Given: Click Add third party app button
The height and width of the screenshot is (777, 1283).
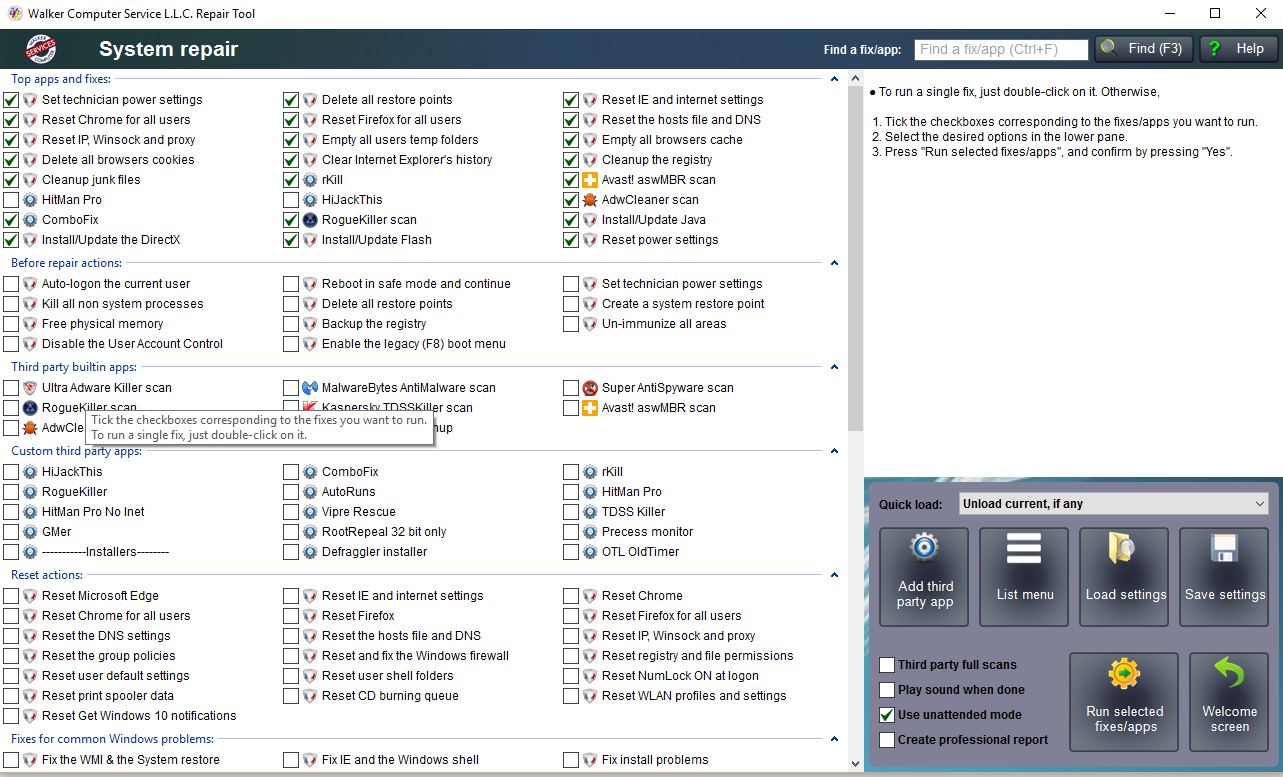Looking at the screenshot, I should pos(925,577).
